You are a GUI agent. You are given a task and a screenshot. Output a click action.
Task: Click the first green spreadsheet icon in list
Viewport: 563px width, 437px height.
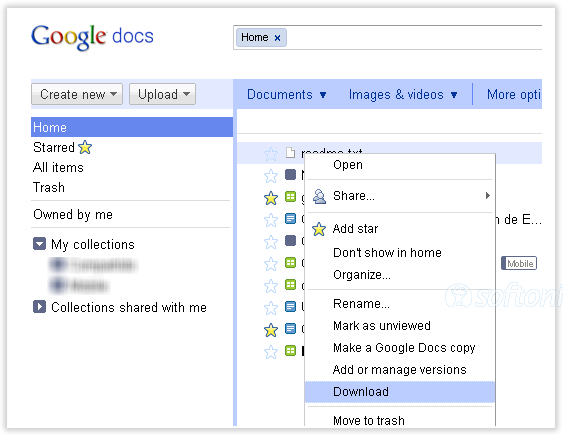(290, 197)
